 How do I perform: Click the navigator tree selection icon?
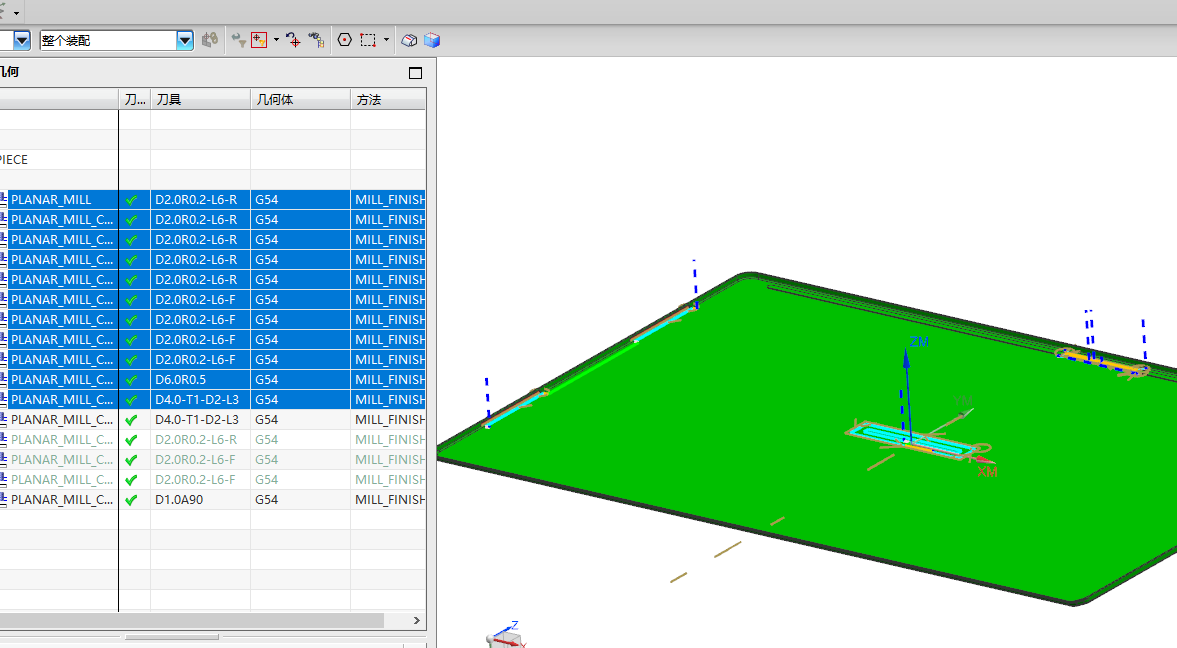[316, 41]
